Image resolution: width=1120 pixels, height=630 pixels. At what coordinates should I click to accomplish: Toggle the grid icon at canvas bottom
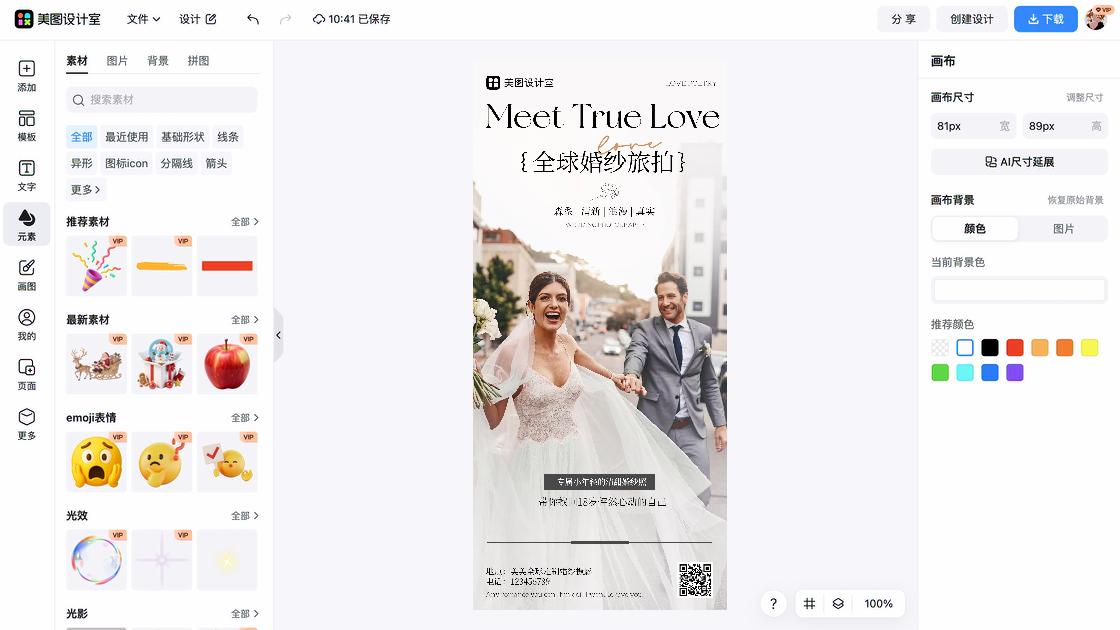tap(809, 604)
